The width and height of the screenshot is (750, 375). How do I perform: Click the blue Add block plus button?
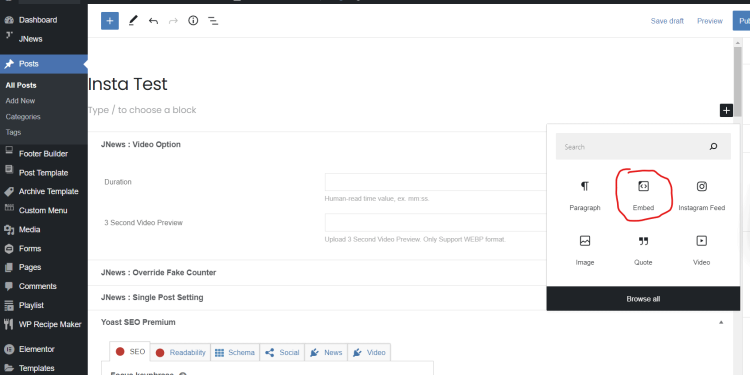tap(110, 21)
